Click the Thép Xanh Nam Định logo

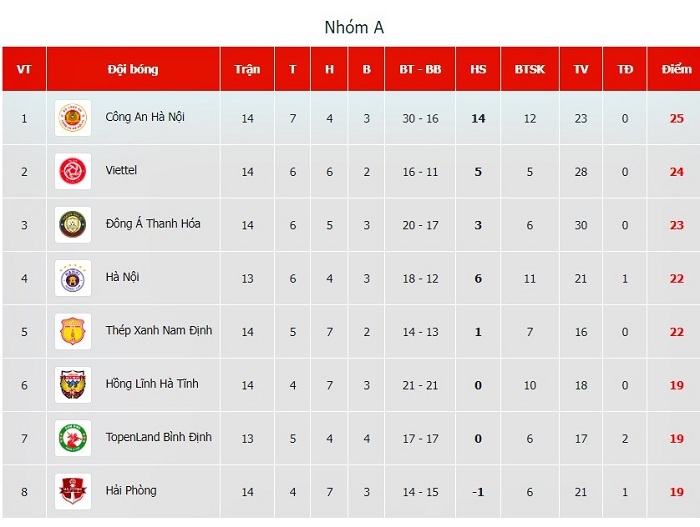pyautogui.click(x=73, y=331)
